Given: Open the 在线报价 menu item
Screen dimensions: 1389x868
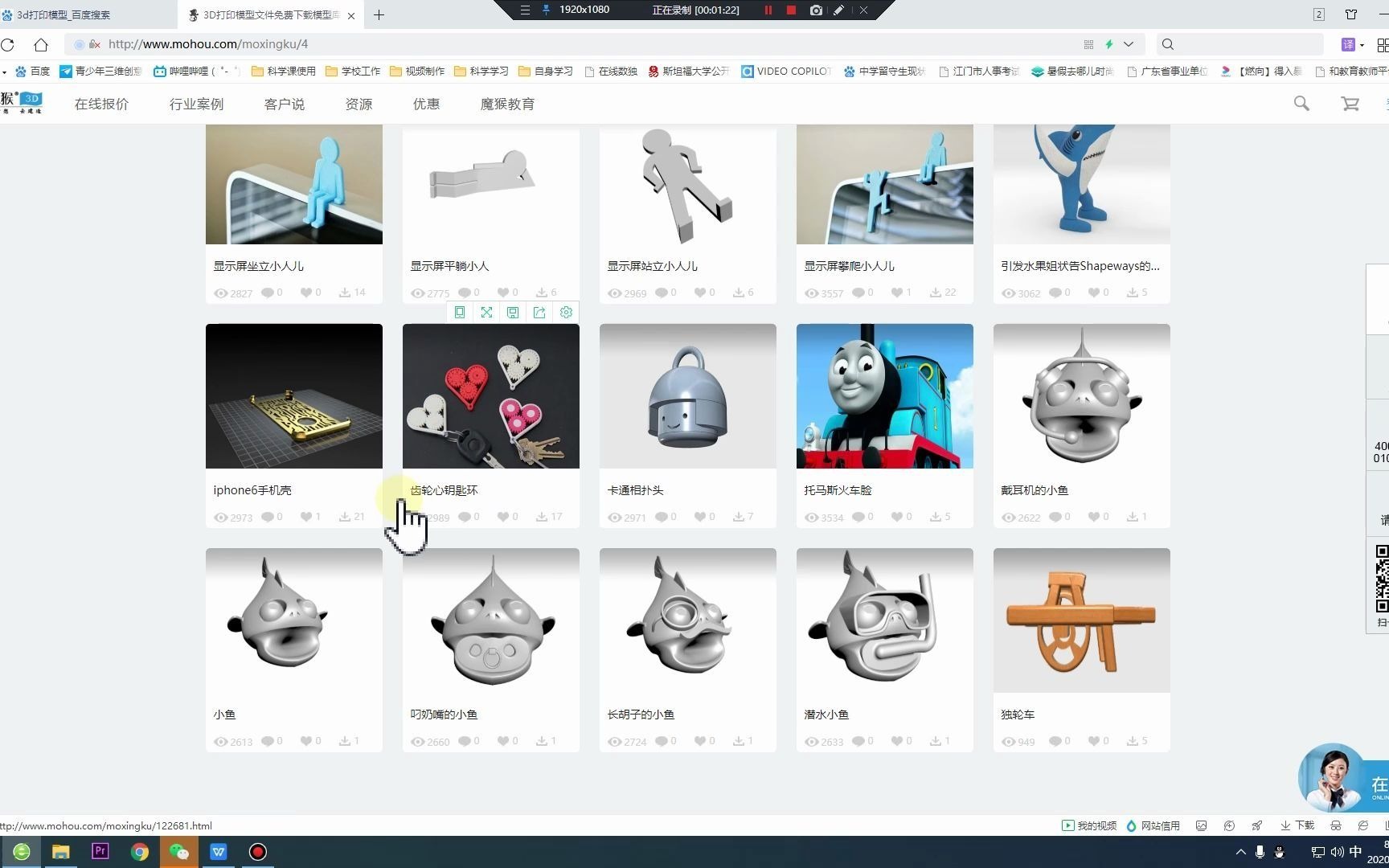Looking at the screenshot, I should 101,104.
